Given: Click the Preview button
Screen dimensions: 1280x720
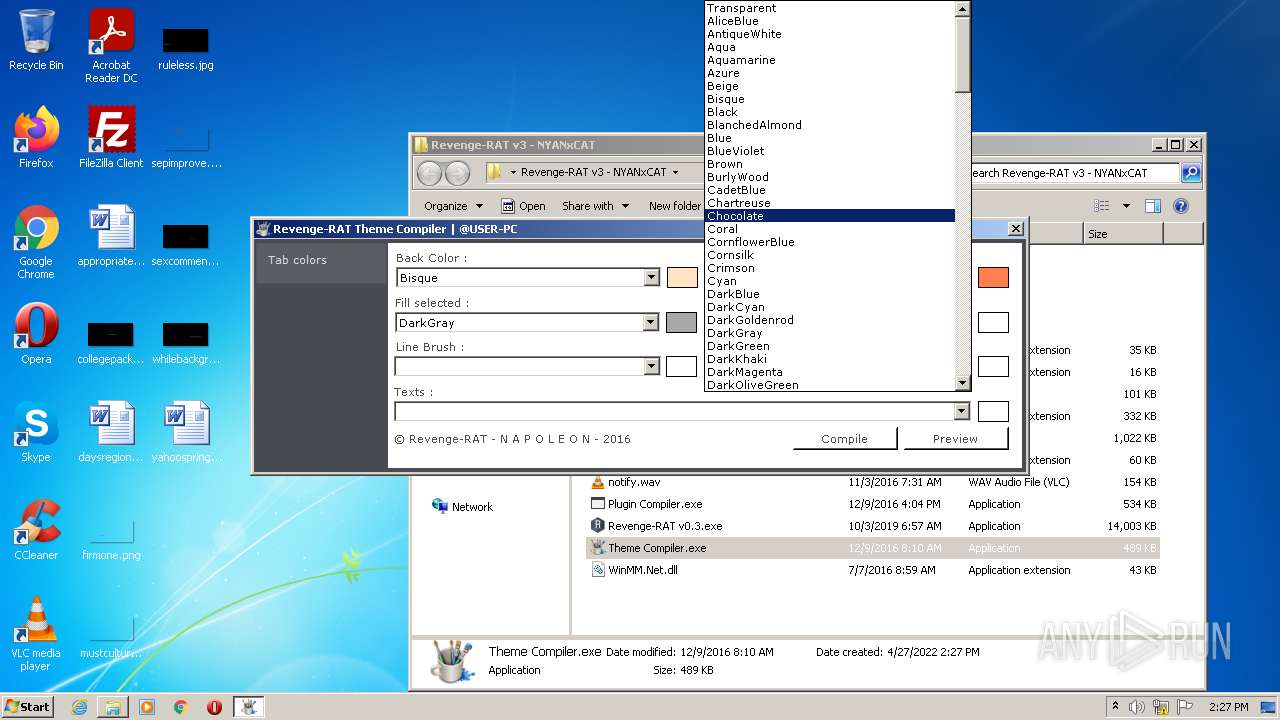Looking at the screenshot, I should pyautogui.click(x=955, y=439).
